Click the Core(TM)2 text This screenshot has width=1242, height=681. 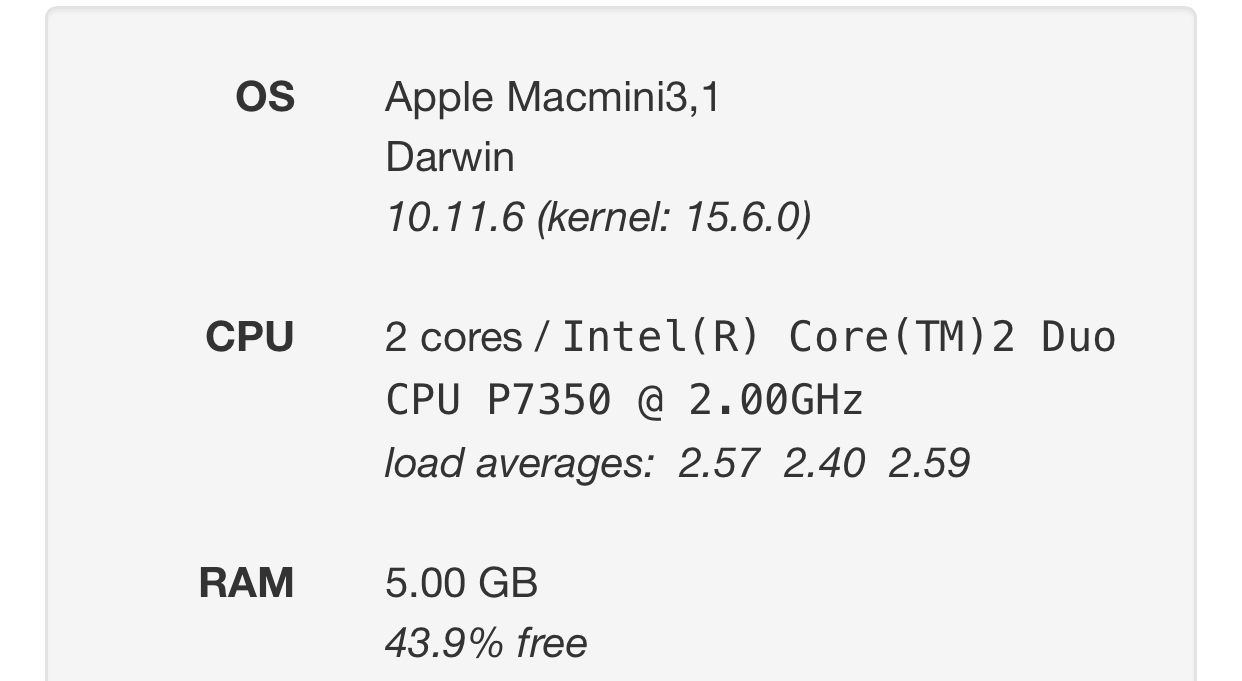(x=901, y=337)
